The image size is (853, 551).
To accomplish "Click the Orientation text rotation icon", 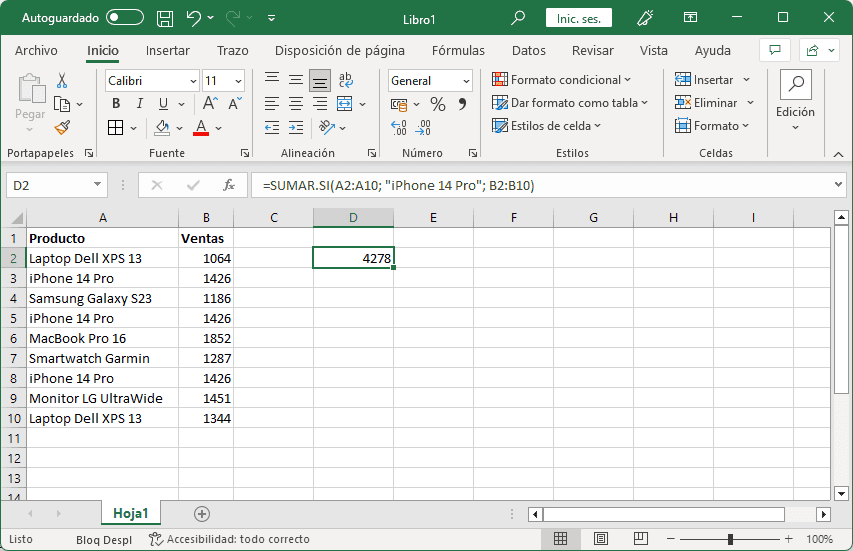I will (327, 128).
